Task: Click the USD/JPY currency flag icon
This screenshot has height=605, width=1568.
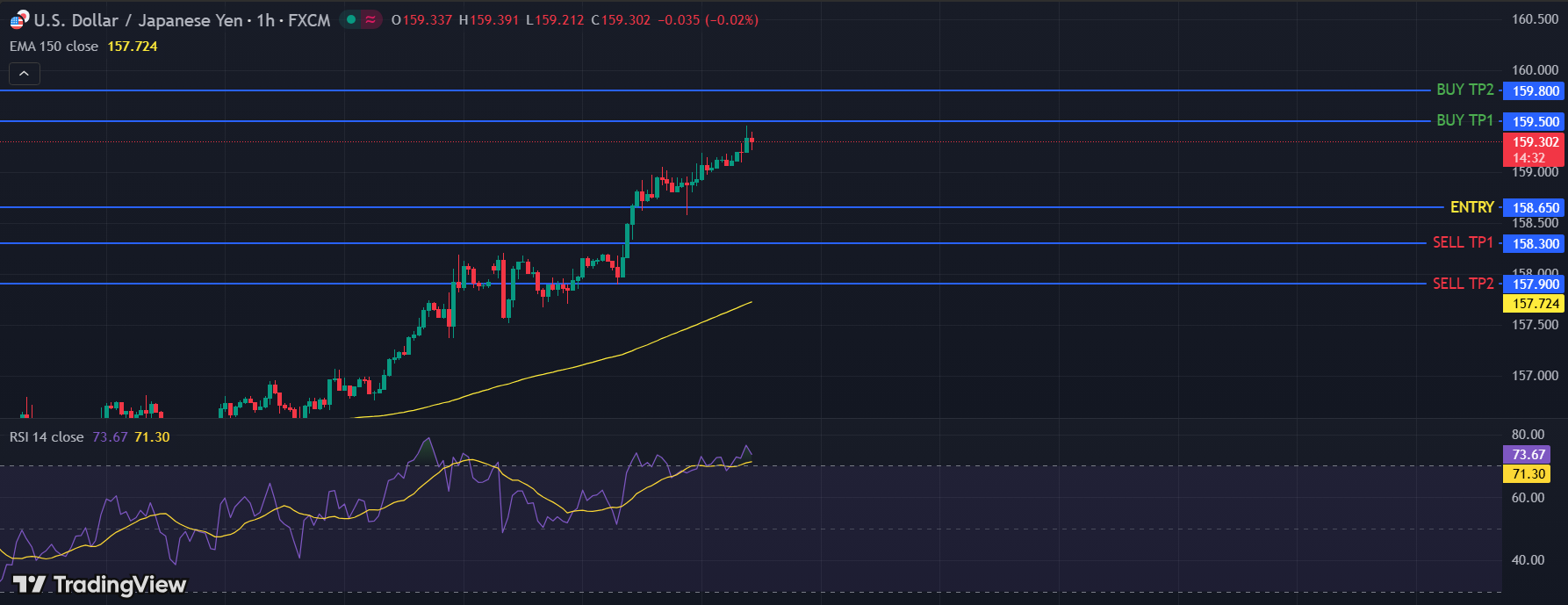Action: [18, 19]
